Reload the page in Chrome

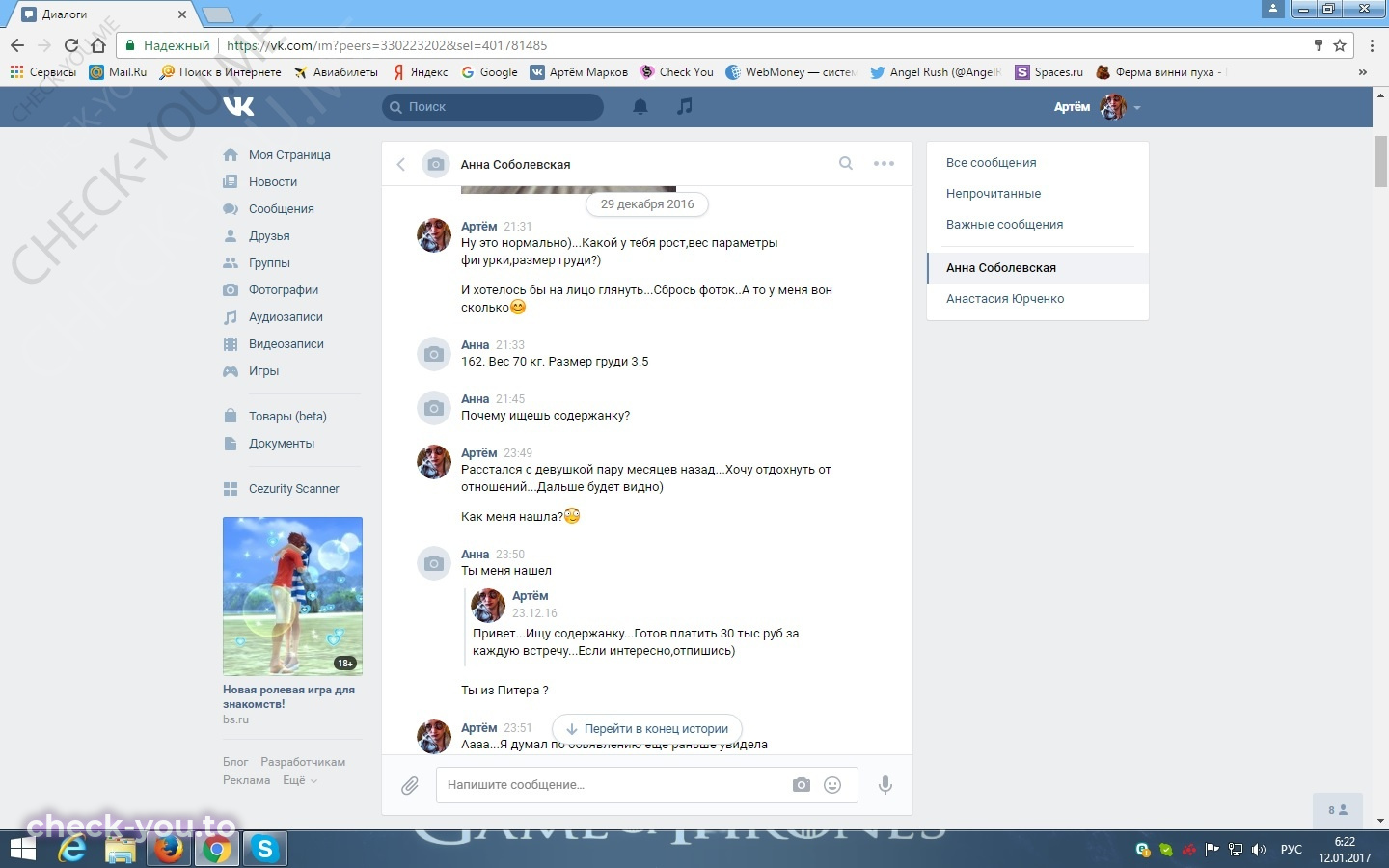70,45
